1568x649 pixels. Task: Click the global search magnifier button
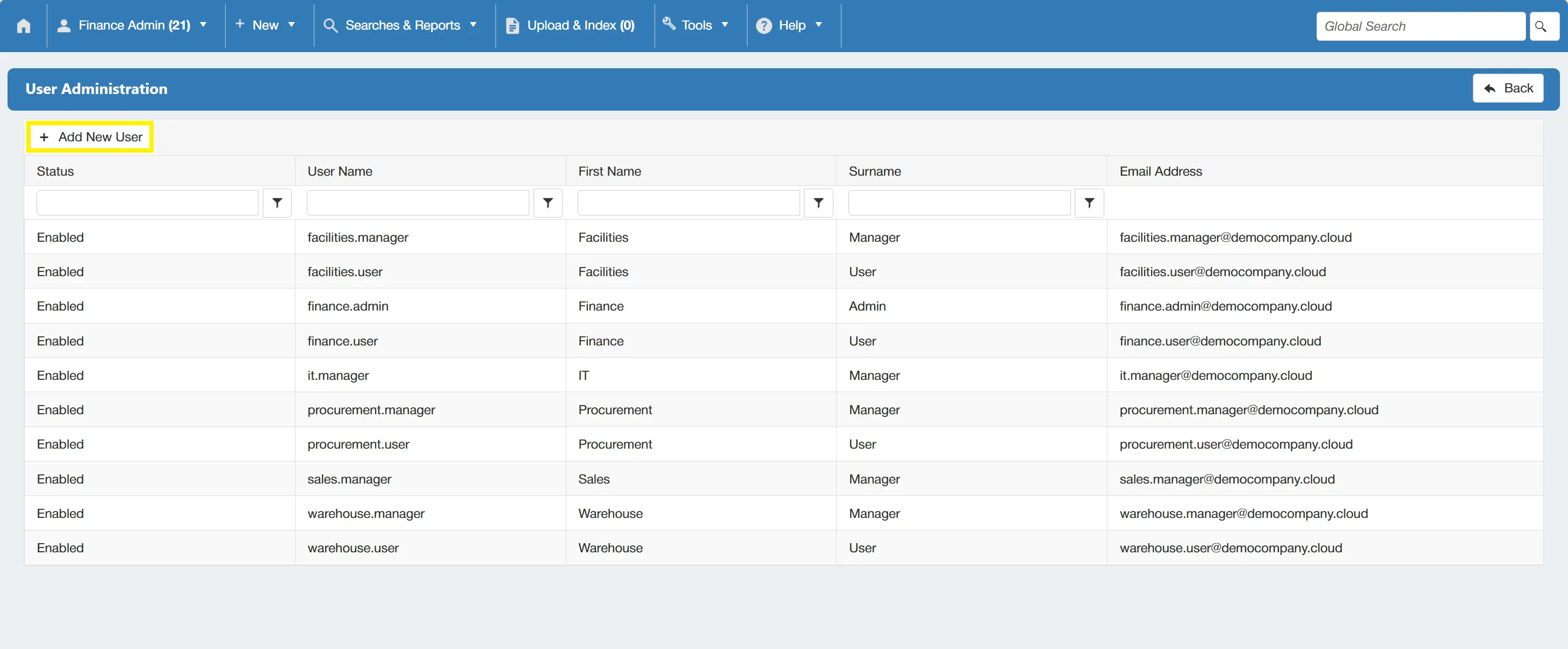[x=1543, y=26]
